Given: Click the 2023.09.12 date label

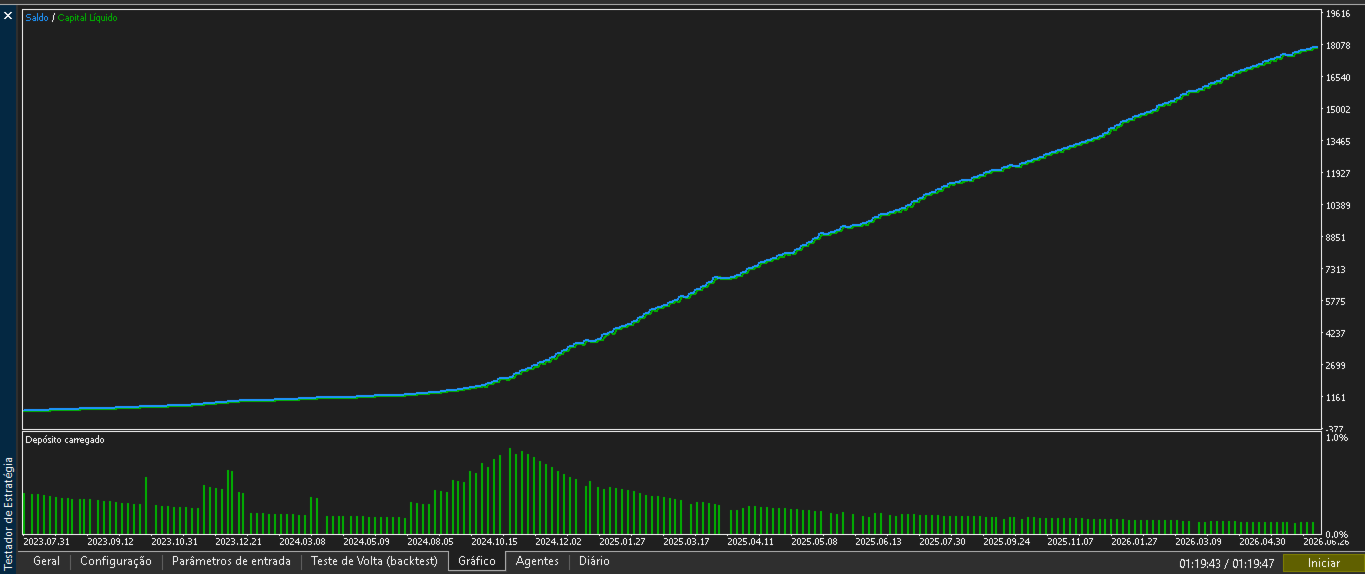Looking at the screenshot, I should coord(110,542).
